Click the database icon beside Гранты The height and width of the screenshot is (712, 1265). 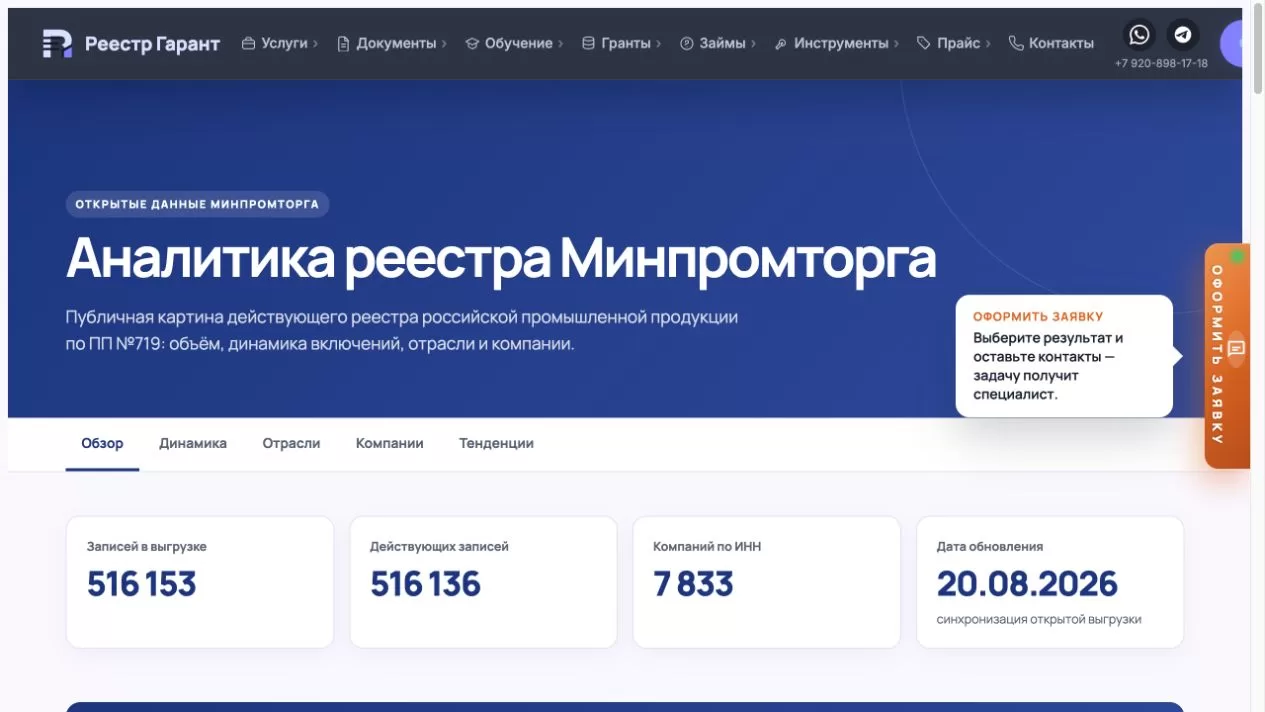click(588, 44)
